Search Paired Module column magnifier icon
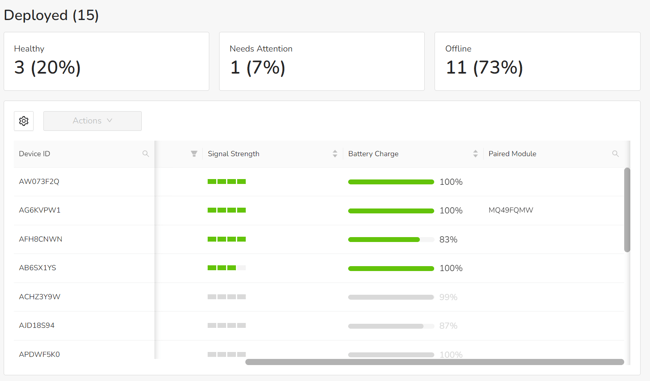Image resolution: width=650 pixels, height=381 pixels. point(615,154)
